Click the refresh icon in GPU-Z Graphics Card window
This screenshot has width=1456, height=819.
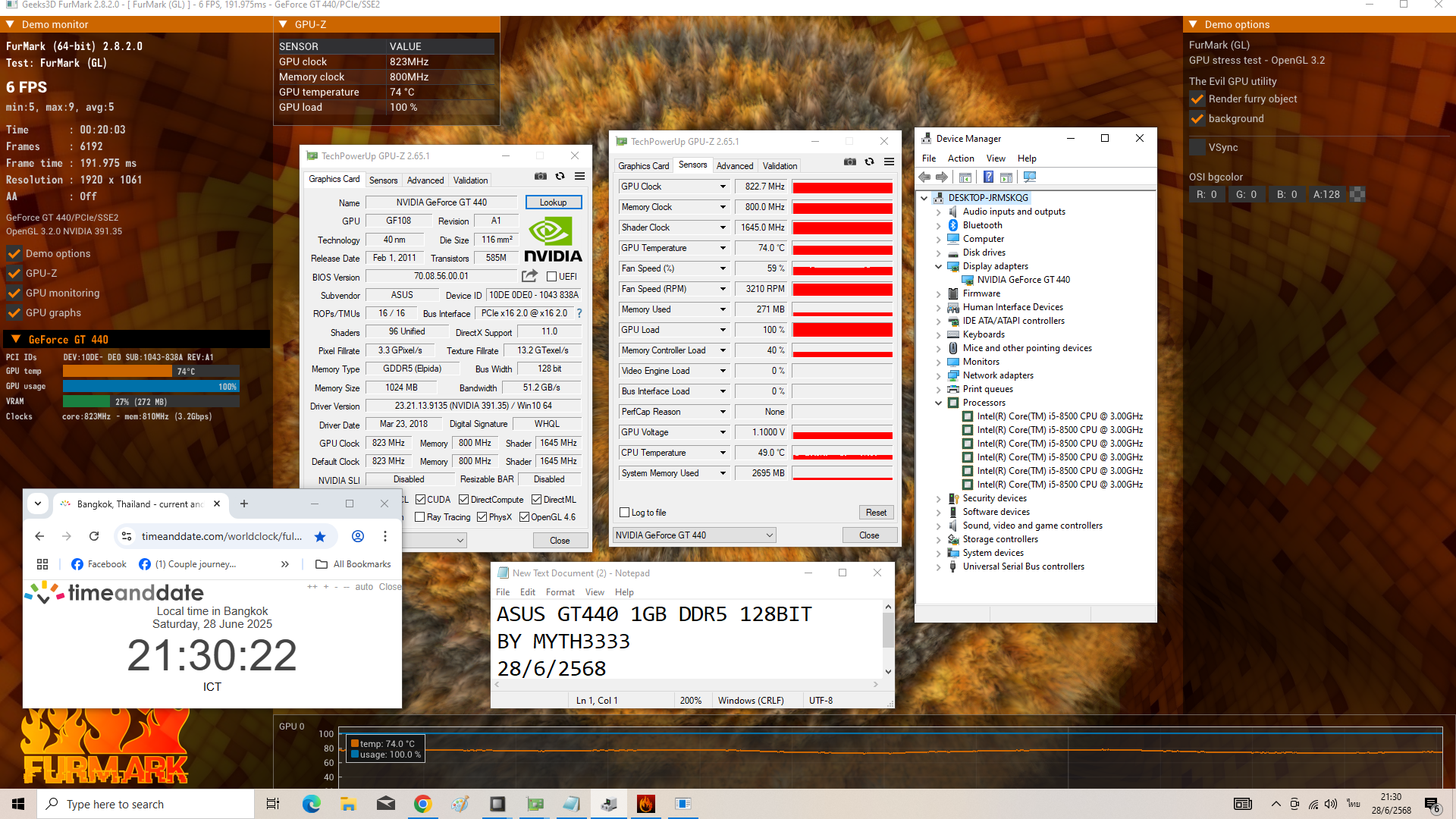coord(560,176)
